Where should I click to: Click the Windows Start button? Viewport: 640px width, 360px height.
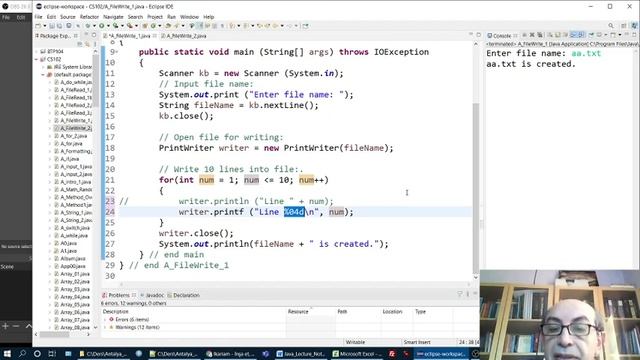(7, 353)
